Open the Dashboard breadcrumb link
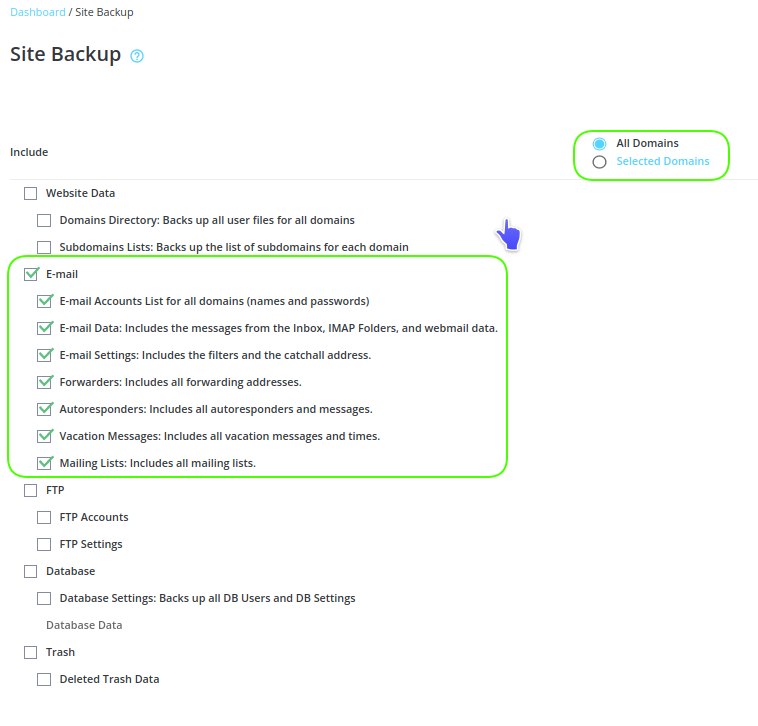 pos(37,12)
